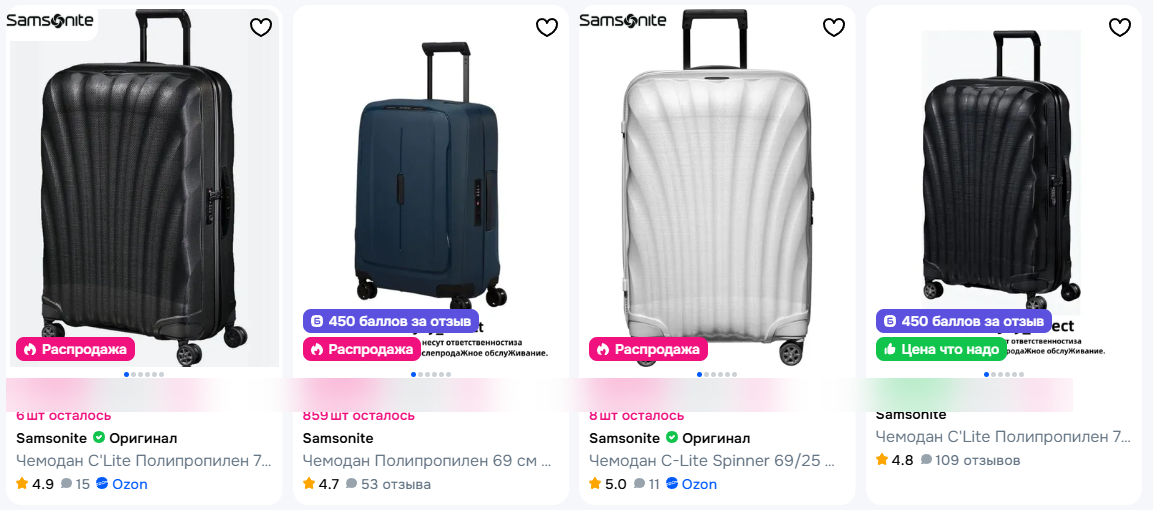Click Samsonite logo on the white suitcase card
Screen dimensions: 1153x510
click(x=623, y=21)
